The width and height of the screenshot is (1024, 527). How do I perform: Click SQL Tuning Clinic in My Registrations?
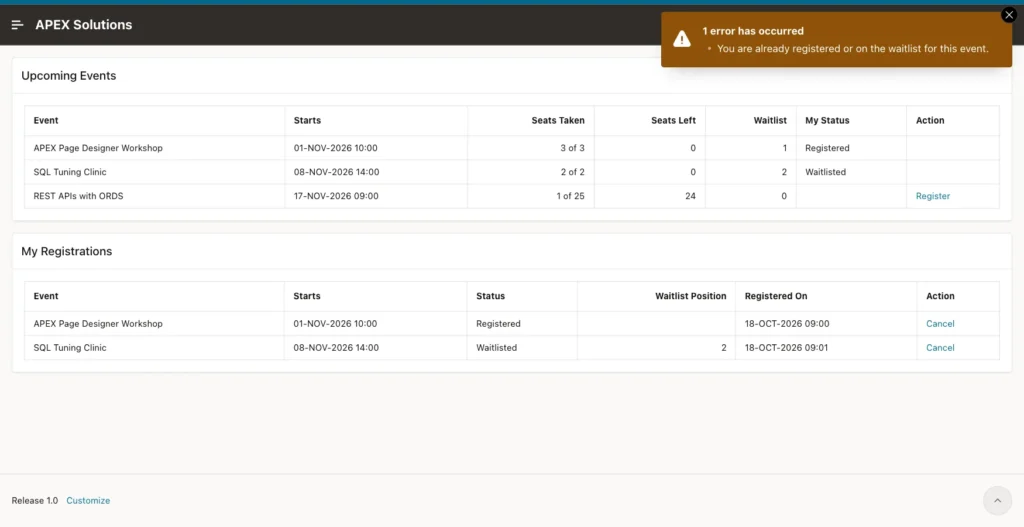[x=70, y=348]
